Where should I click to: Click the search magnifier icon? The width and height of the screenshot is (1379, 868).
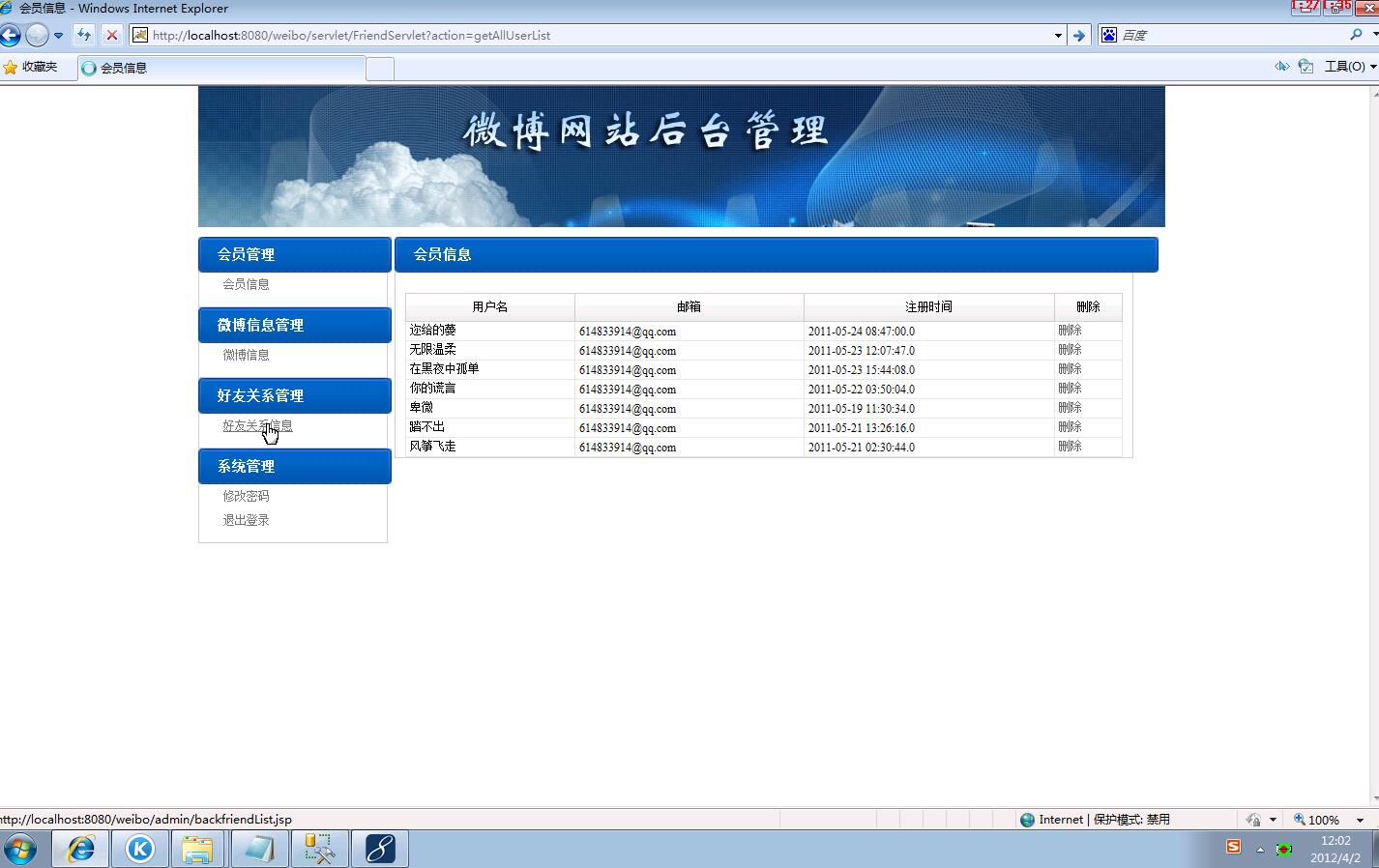[x=1356, y=35]
